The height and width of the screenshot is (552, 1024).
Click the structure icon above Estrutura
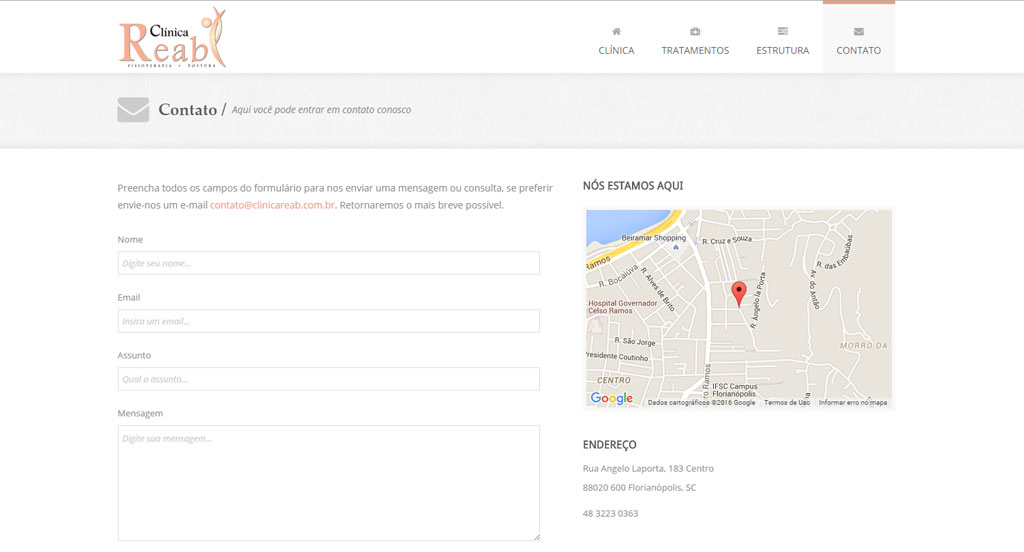[x=782, y=31]
